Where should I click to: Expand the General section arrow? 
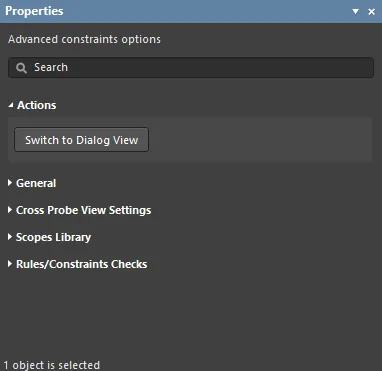point(10,183)
